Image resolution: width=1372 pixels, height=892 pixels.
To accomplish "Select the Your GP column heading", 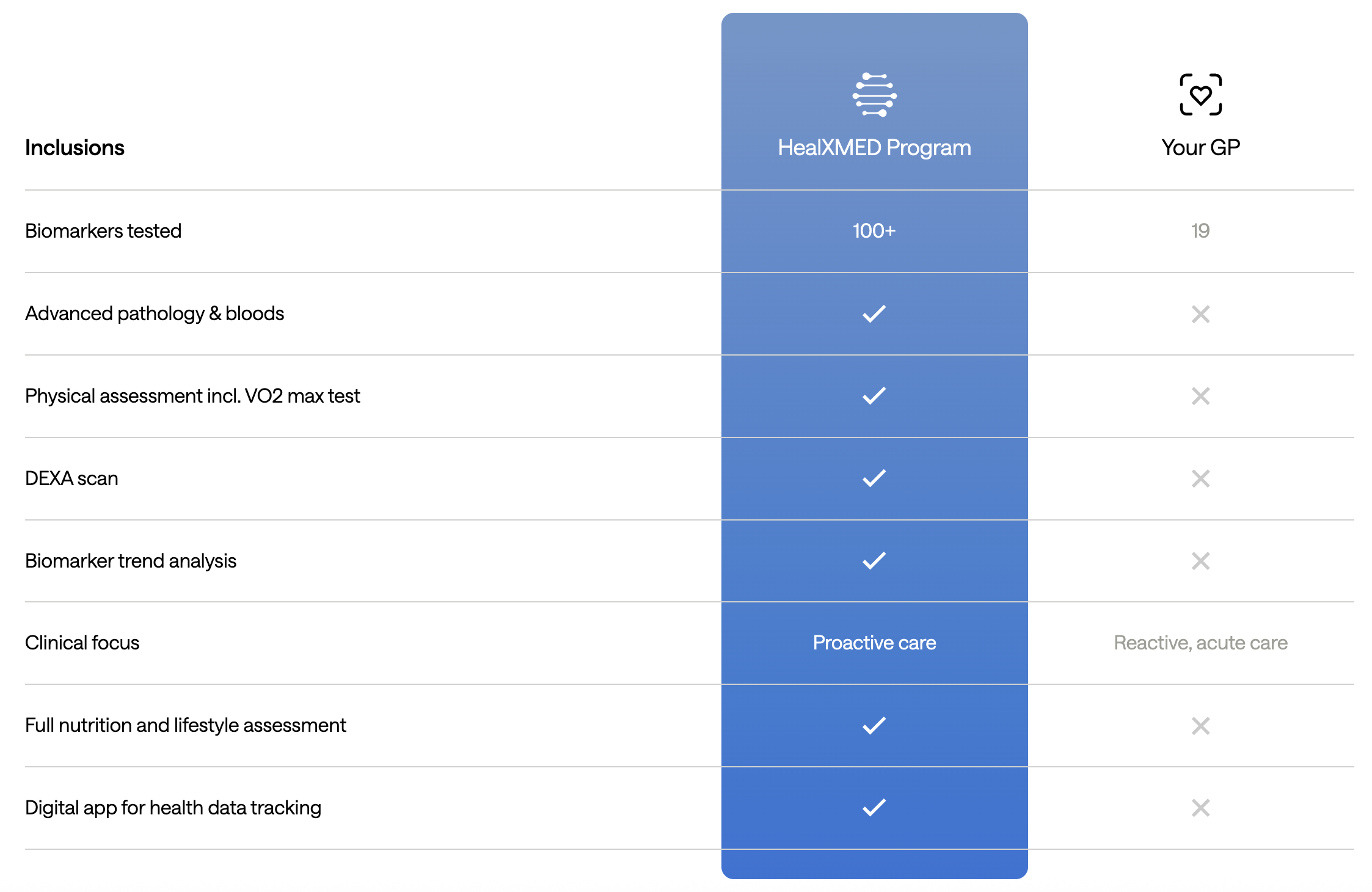I will [x=1200, y=148].
